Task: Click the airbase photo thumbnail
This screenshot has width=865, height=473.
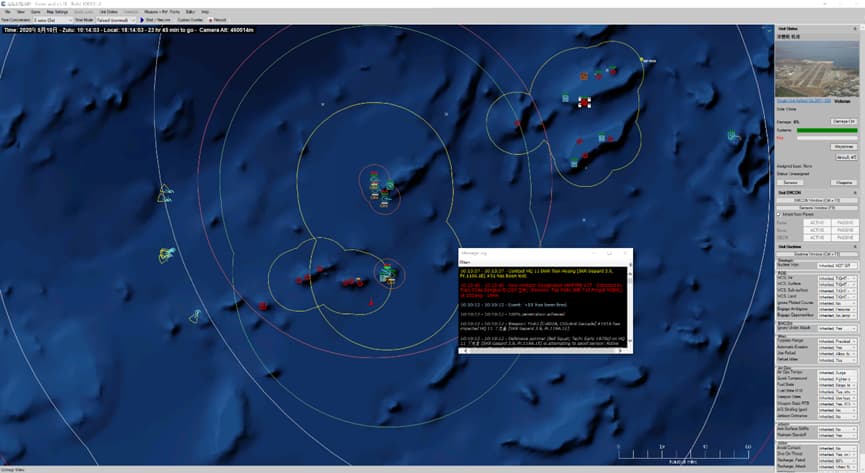Action: click(817, 69)
